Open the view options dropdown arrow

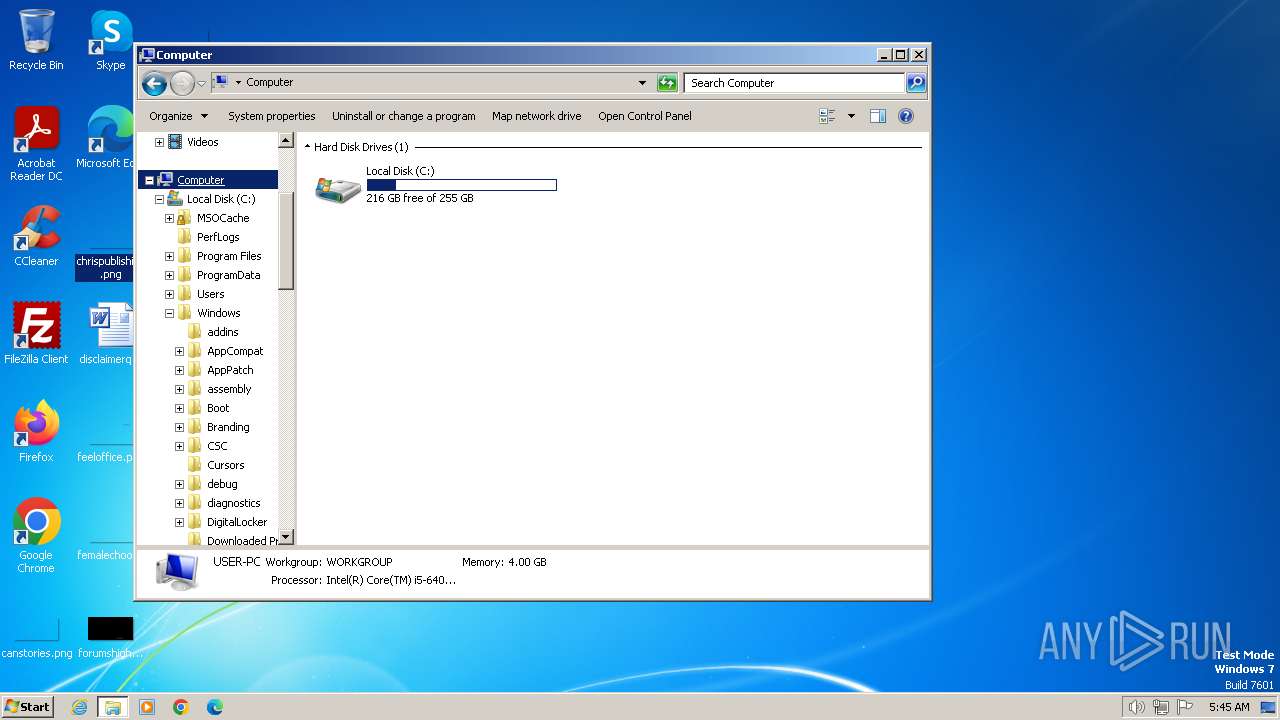(851, 116)
